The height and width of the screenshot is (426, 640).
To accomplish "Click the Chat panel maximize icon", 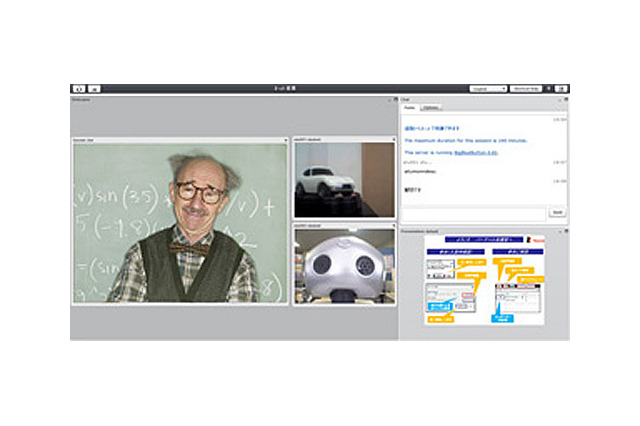I will pyautogui.click(x=565, y=100).
